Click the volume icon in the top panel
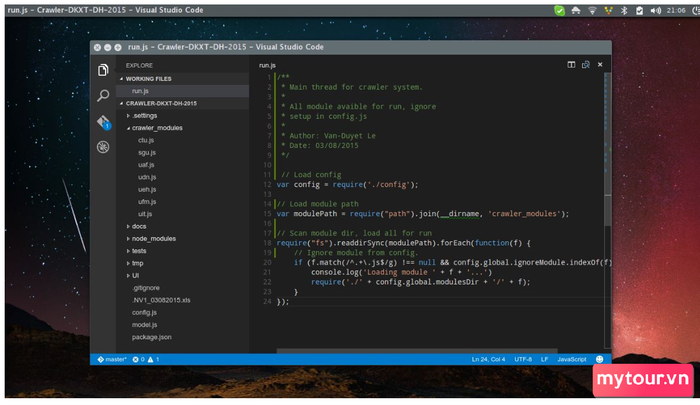Screen dimensions: 700x405 click(655, 10)
